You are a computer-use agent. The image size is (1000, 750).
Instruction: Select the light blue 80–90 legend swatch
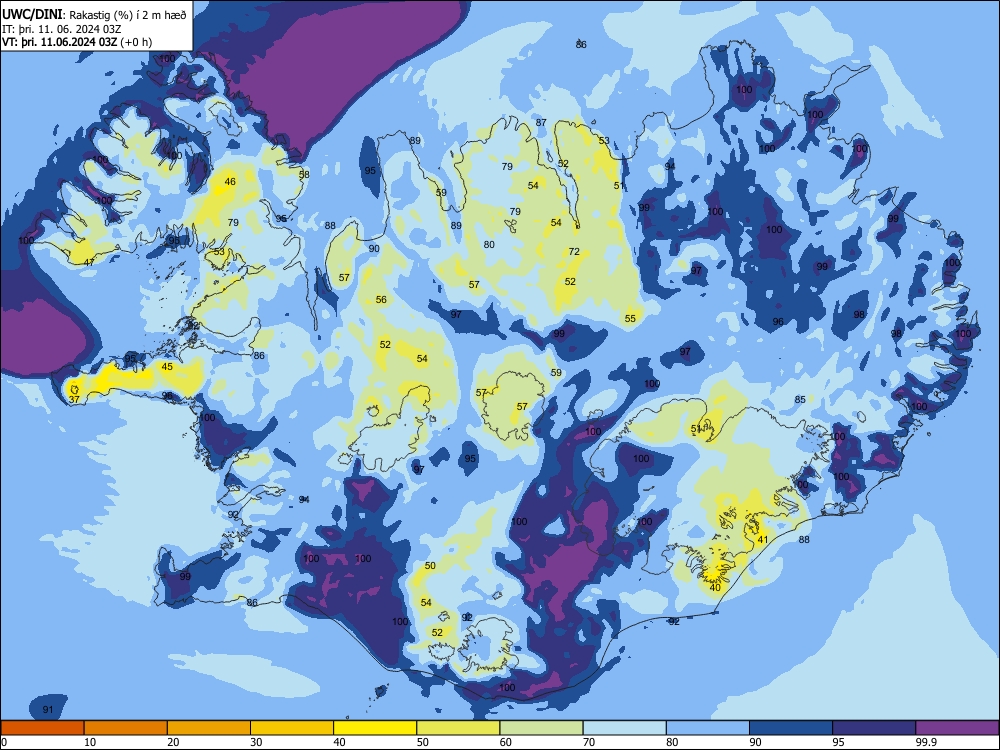click(x=708, y=728)
